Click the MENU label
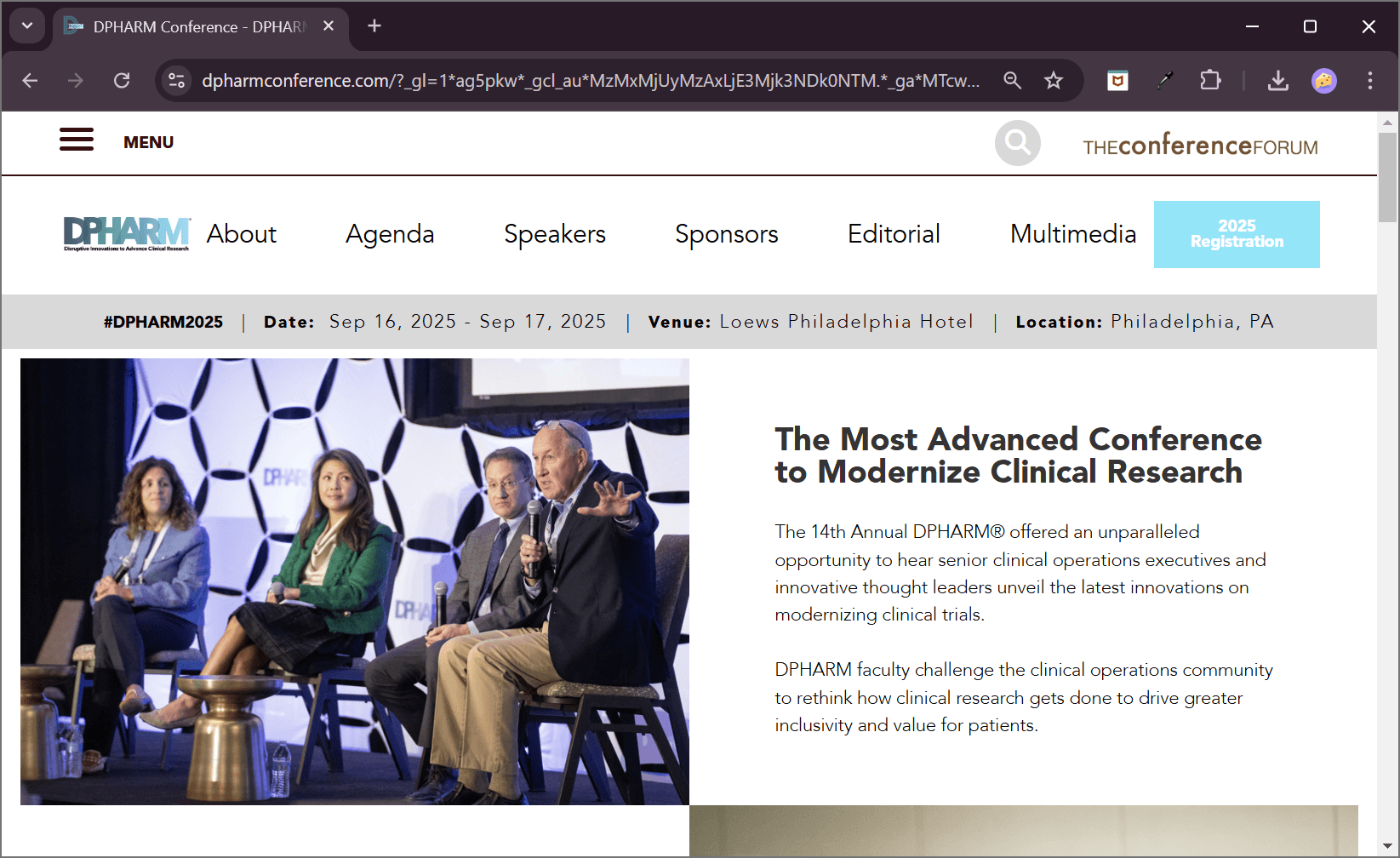 pos(148,142)
